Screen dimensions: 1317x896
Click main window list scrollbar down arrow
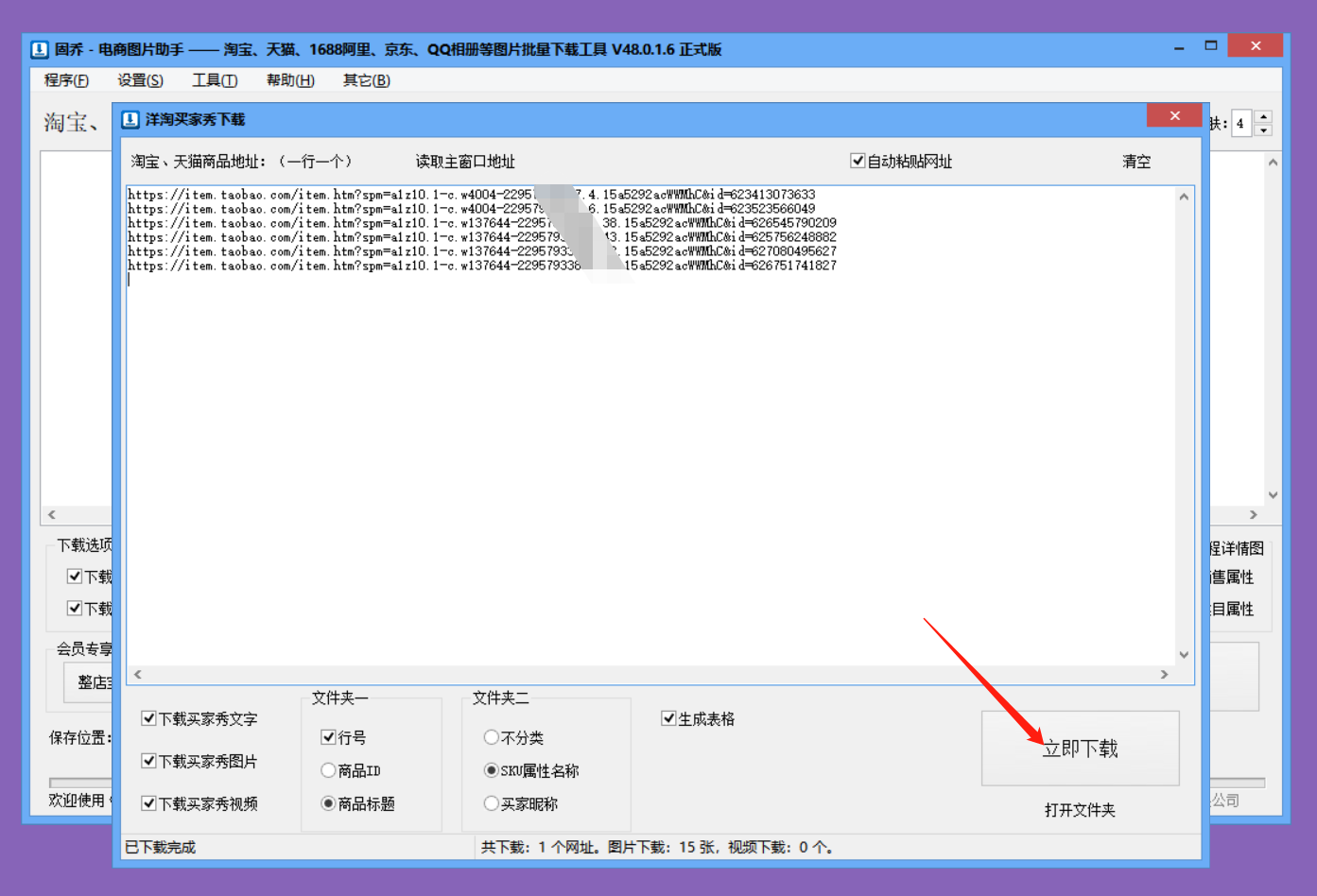[1273, 495]
